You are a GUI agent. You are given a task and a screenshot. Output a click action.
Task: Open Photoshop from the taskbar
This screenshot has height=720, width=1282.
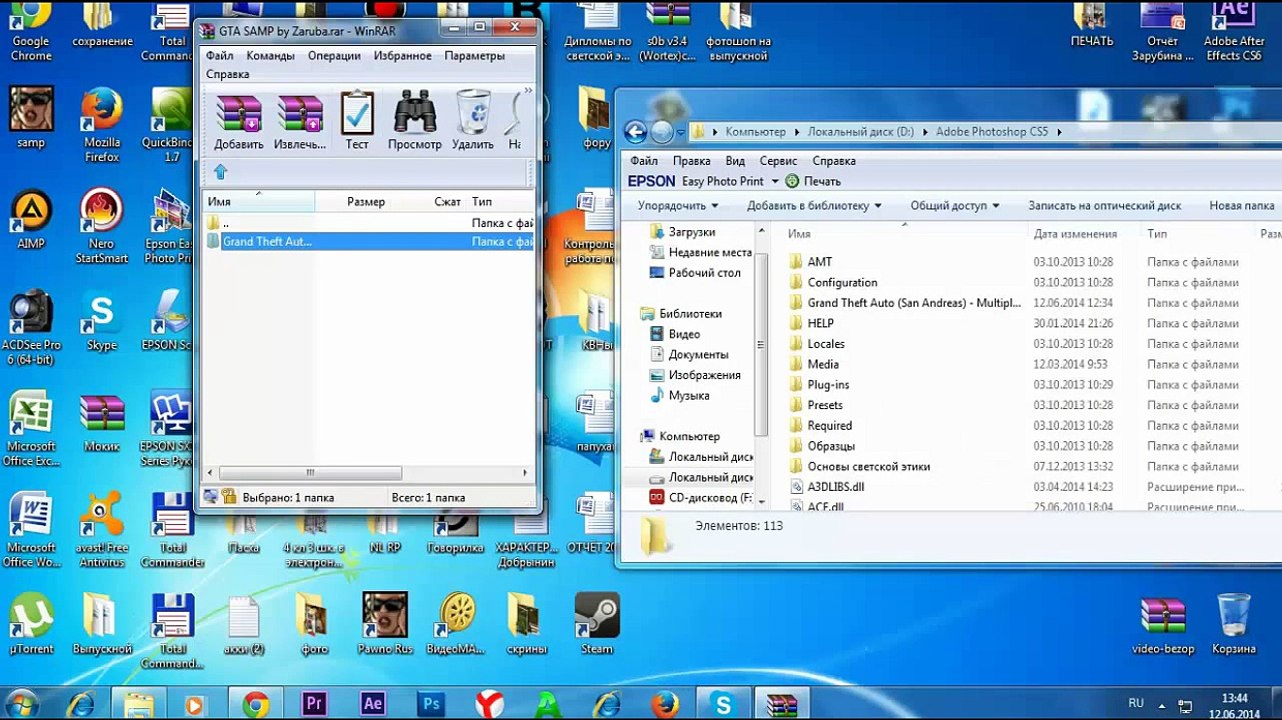(x=431, y=704)
